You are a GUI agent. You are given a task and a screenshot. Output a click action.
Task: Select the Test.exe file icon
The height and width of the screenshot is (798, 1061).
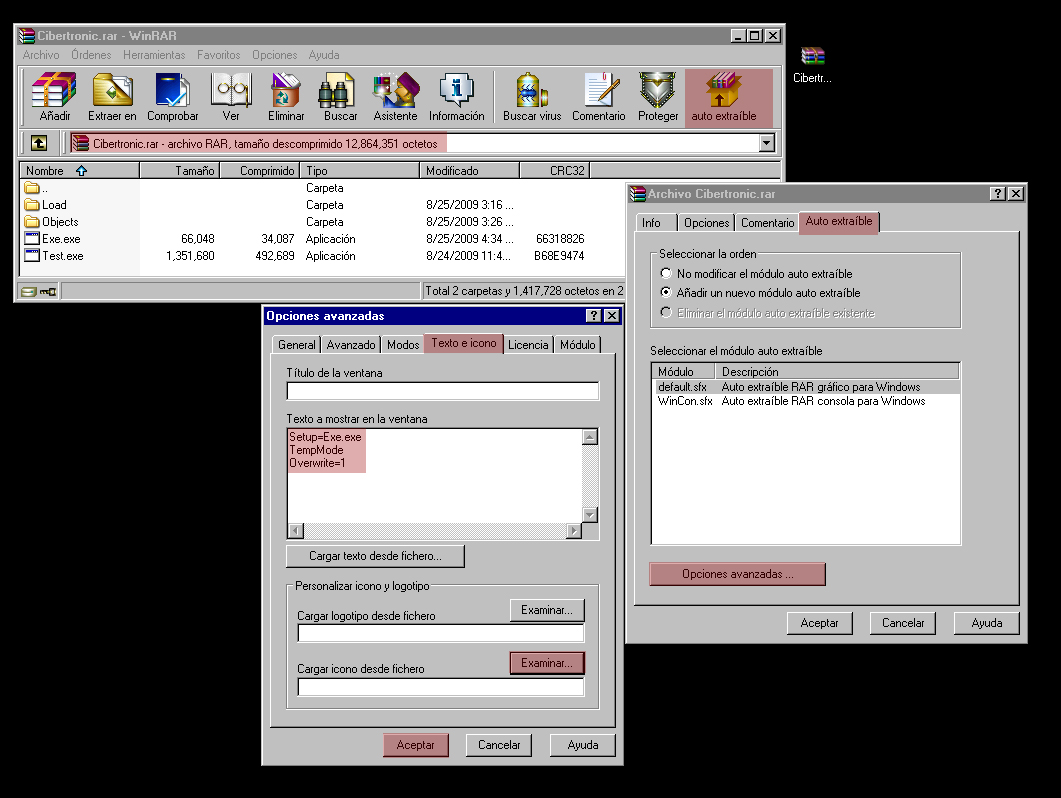coord(32,255)
